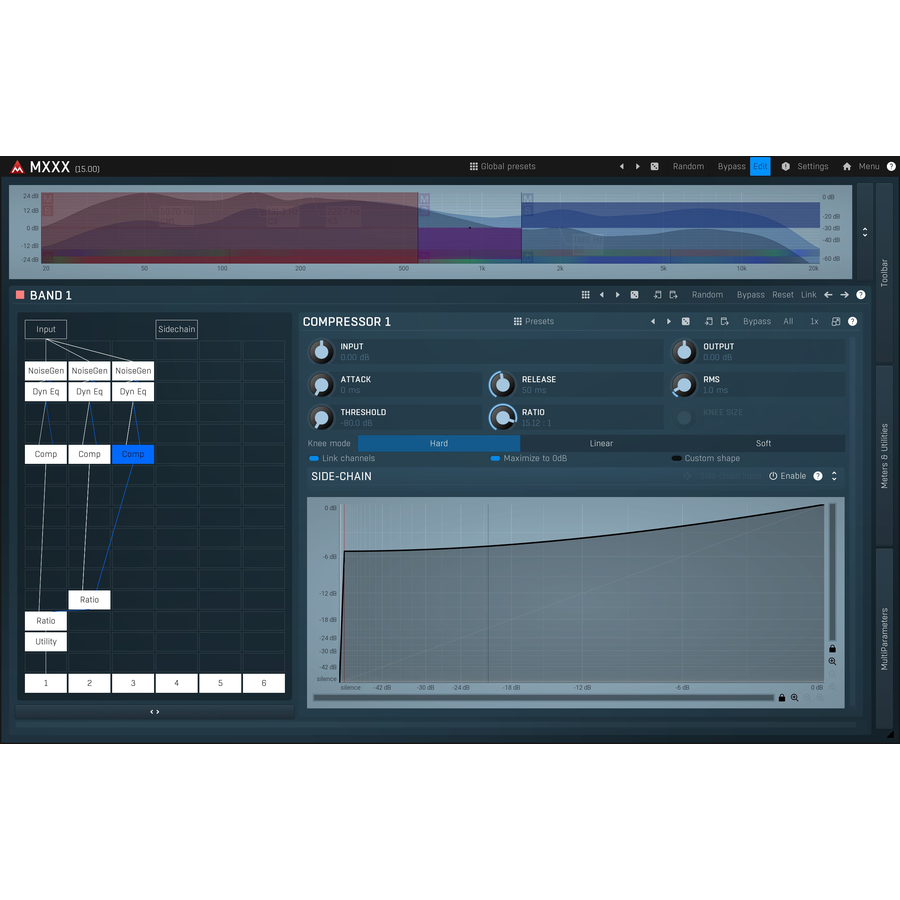
Task: Click the Band 1 Reset button
Action: [783, 295]
